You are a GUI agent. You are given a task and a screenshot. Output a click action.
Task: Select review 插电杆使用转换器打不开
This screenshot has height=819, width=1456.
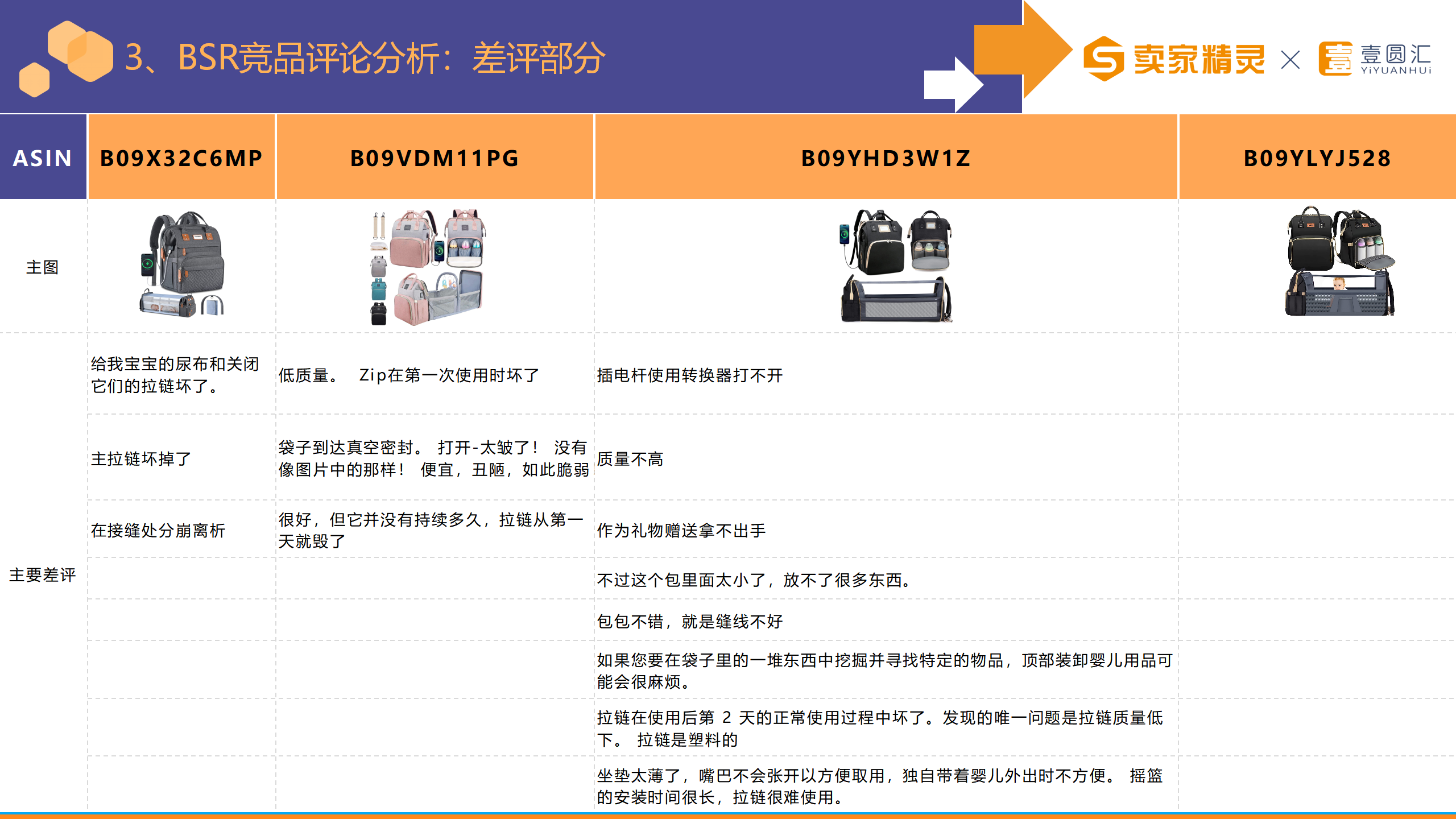click(x=690, y=375)
